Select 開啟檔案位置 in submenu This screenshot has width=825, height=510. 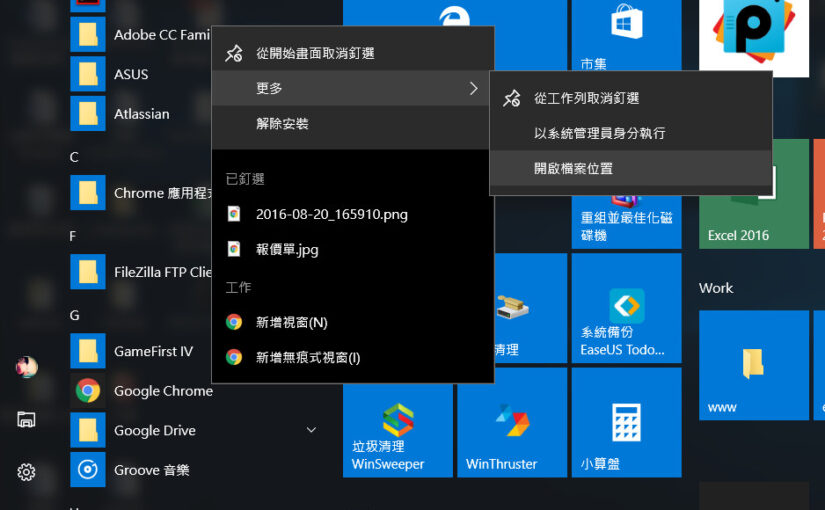(x=631, y=168)
